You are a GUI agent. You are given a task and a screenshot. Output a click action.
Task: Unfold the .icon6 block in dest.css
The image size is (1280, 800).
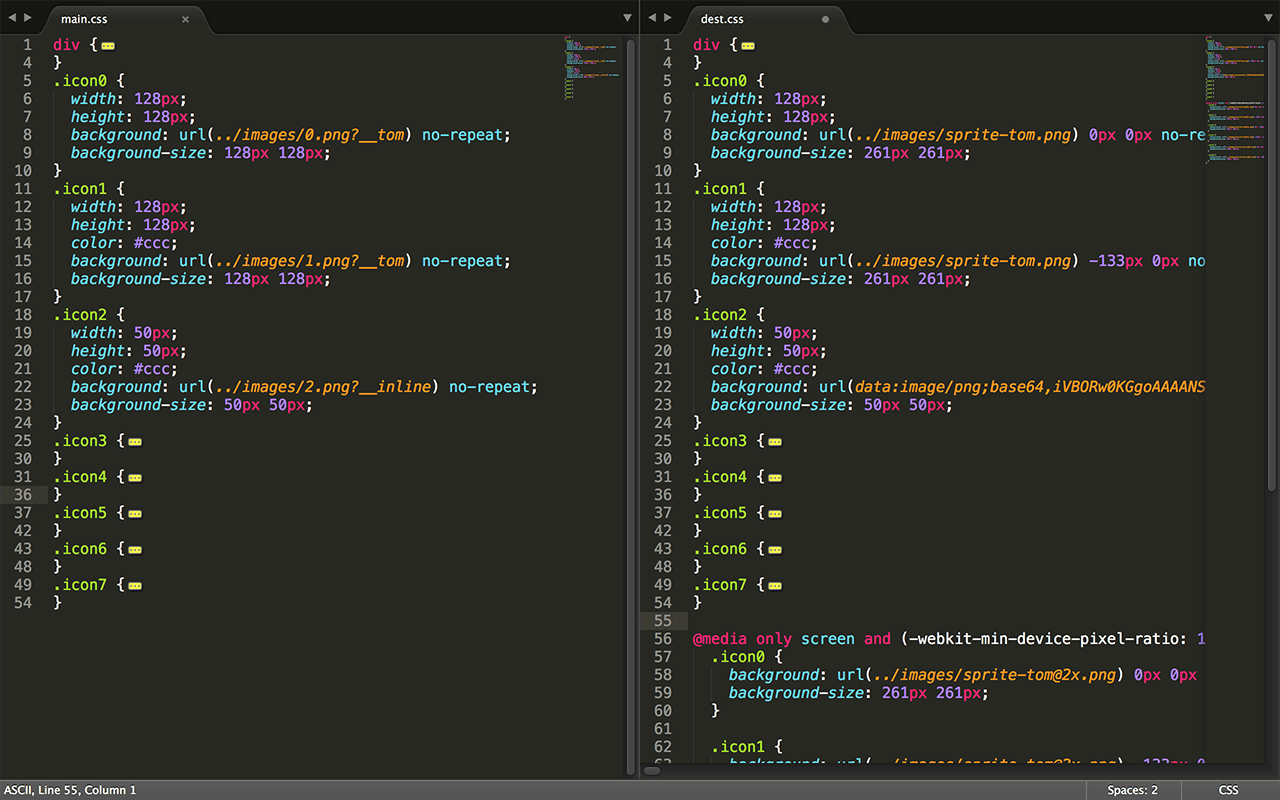coord(775,549)
